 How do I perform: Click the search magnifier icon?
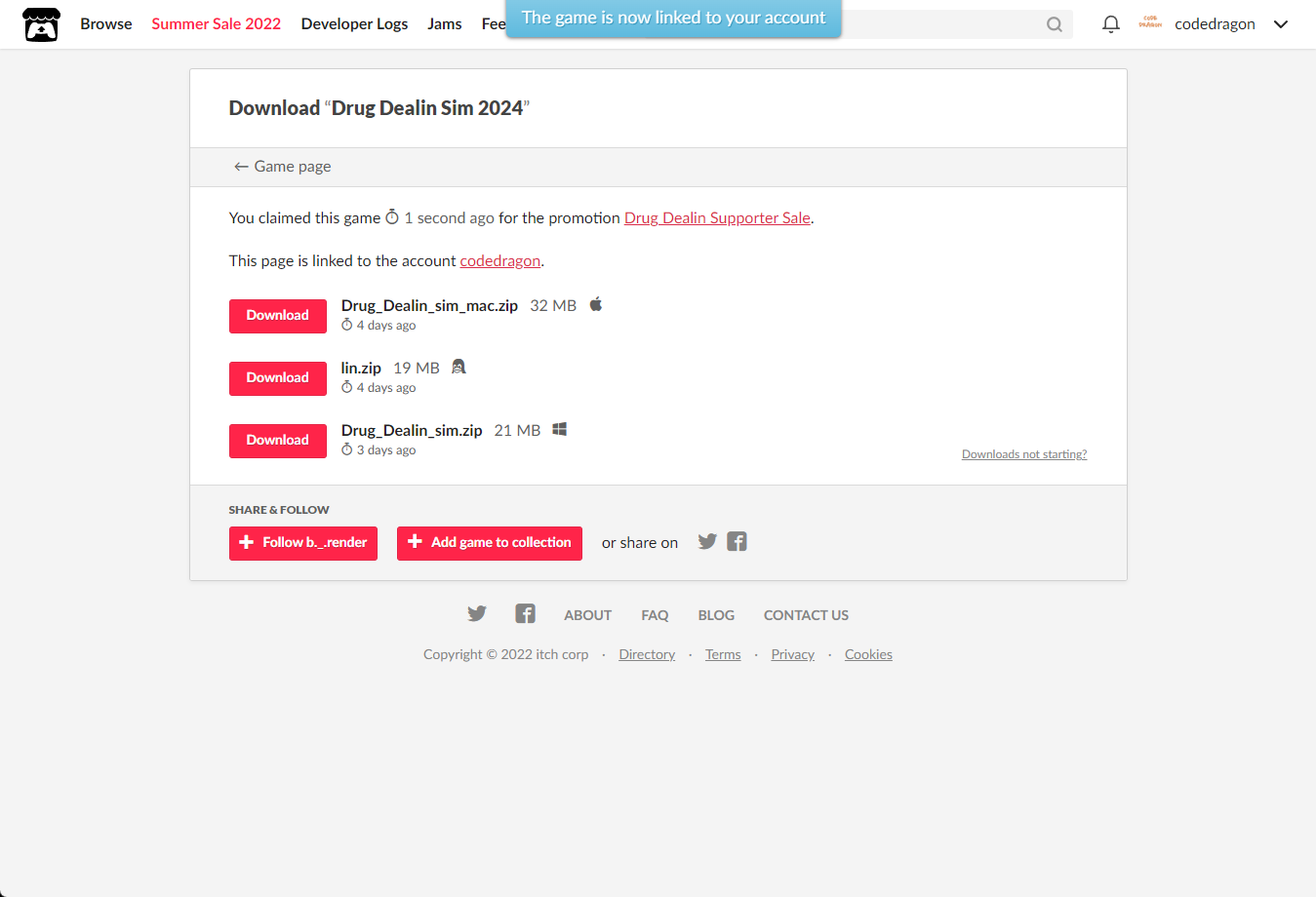coord(1055,24)
